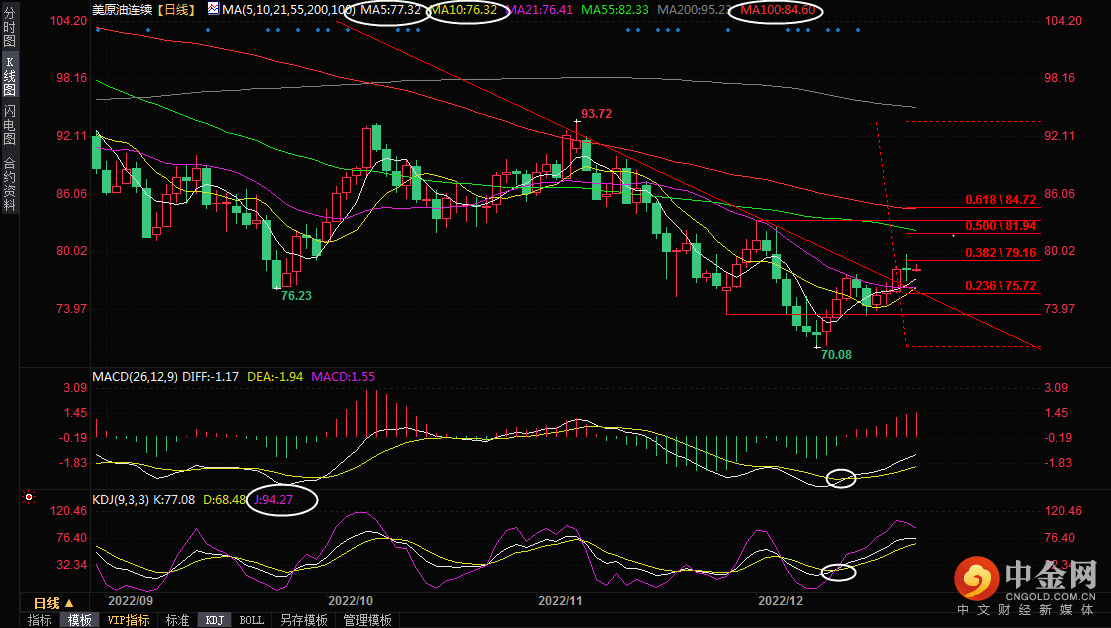Click the 76.23 low price label
Screen dimensions: 1111x628
(x=295, y=296)
